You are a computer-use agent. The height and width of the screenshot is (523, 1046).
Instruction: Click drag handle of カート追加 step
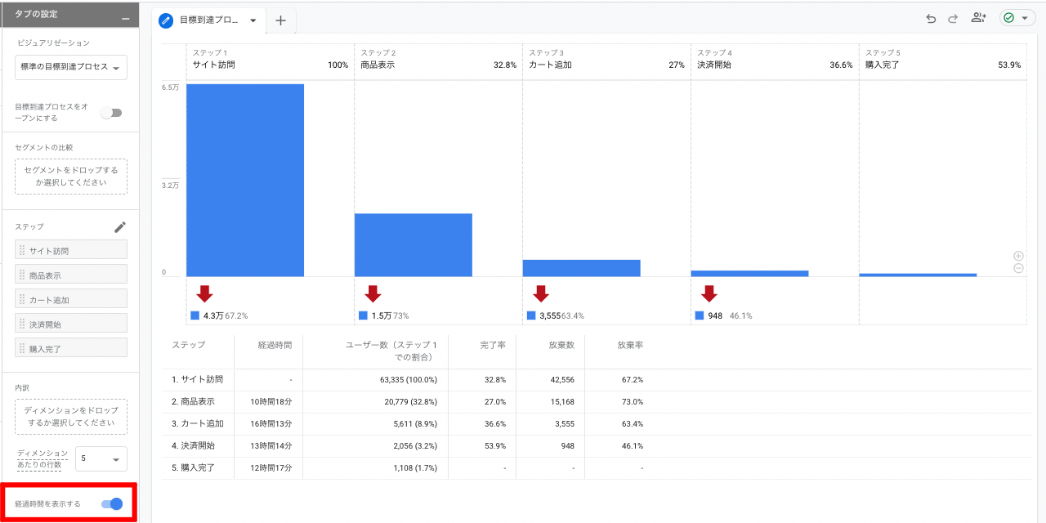(22, 300)
